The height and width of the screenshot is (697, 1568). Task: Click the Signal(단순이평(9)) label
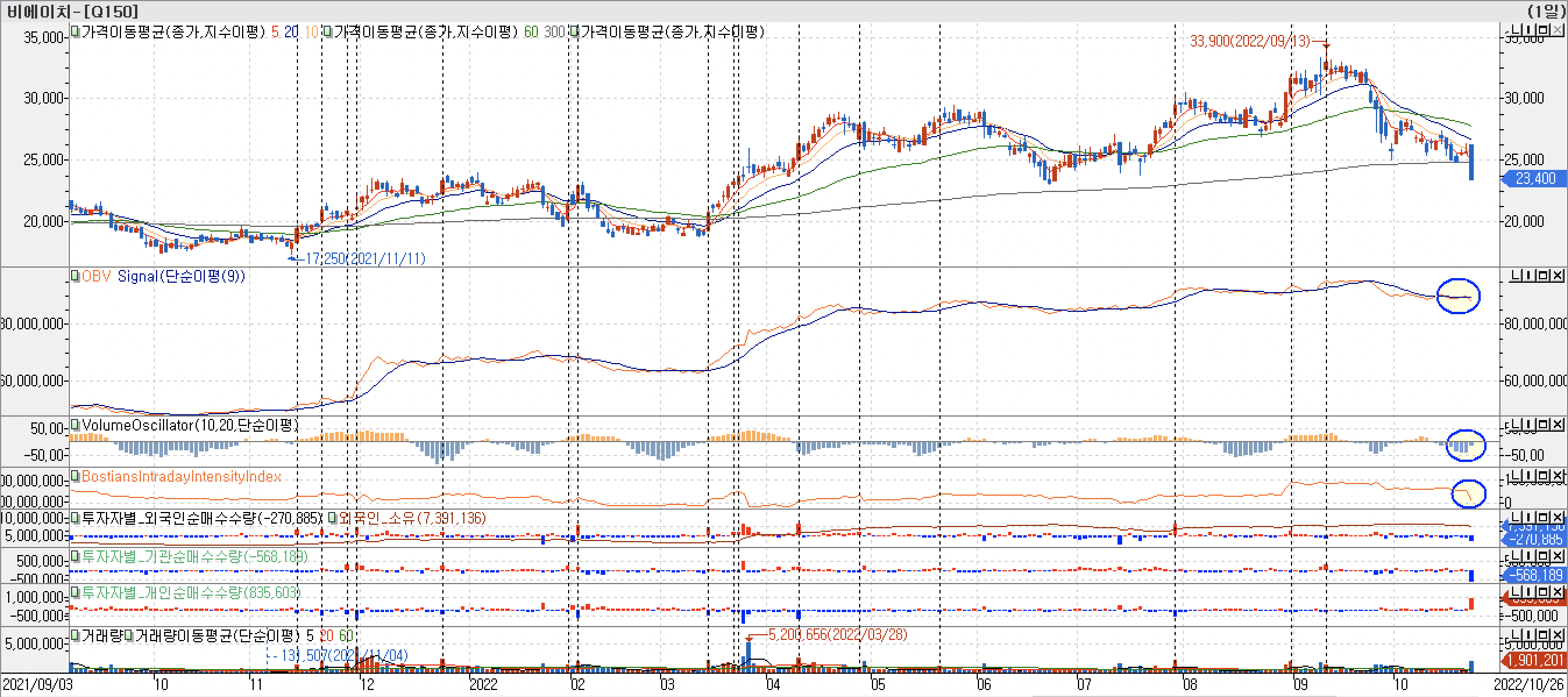coord(181,277)
